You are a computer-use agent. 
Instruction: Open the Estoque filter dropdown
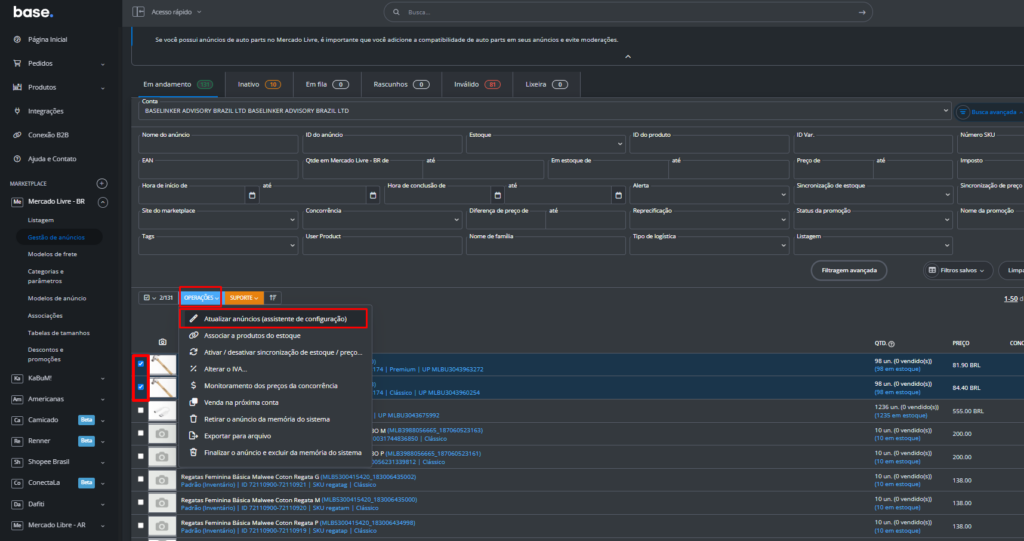point(546,142)
